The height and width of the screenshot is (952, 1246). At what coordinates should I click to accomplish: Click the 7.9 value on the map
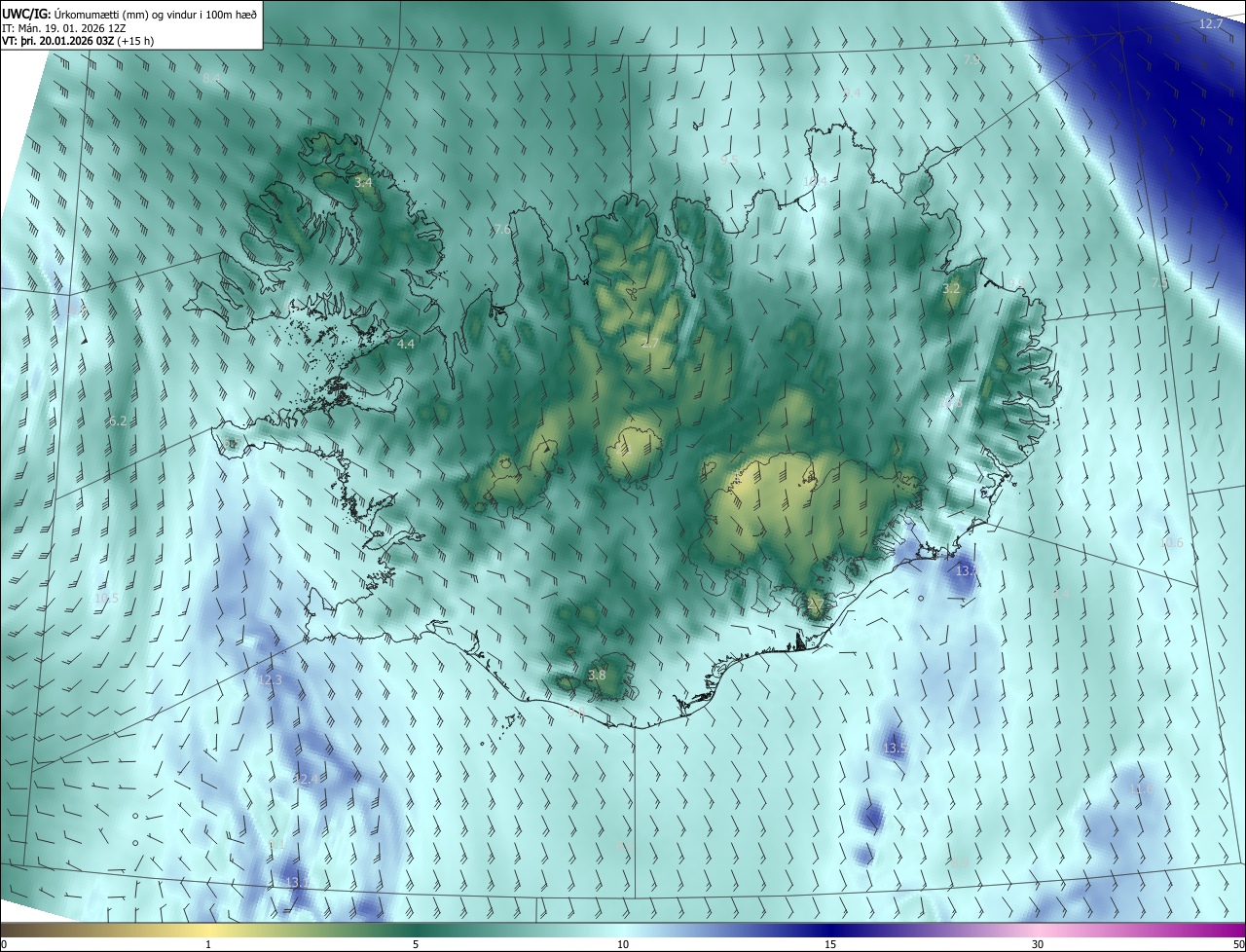click(971, 59)
